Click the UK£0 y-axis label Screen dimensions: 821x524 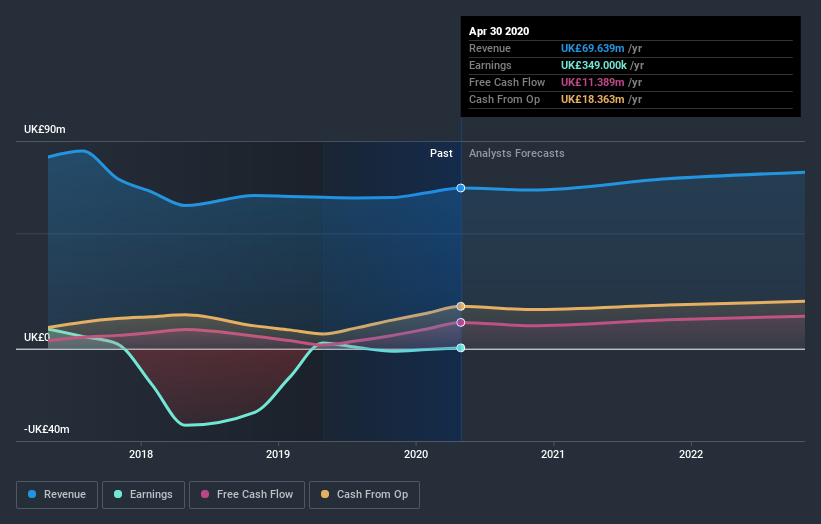point(37,337)
